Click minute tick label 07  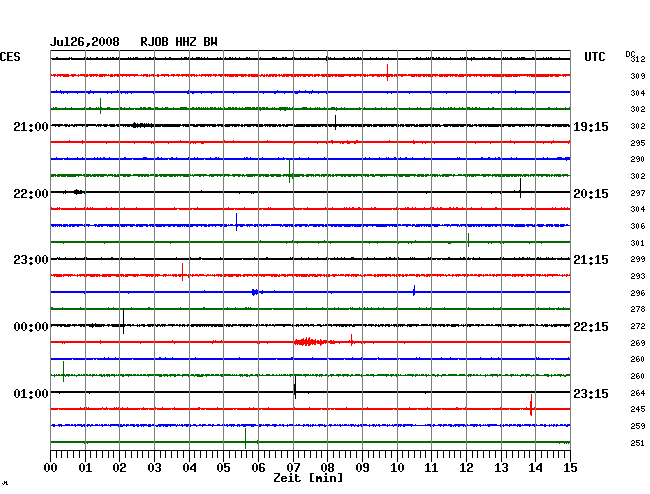click(x=293, y=468)
